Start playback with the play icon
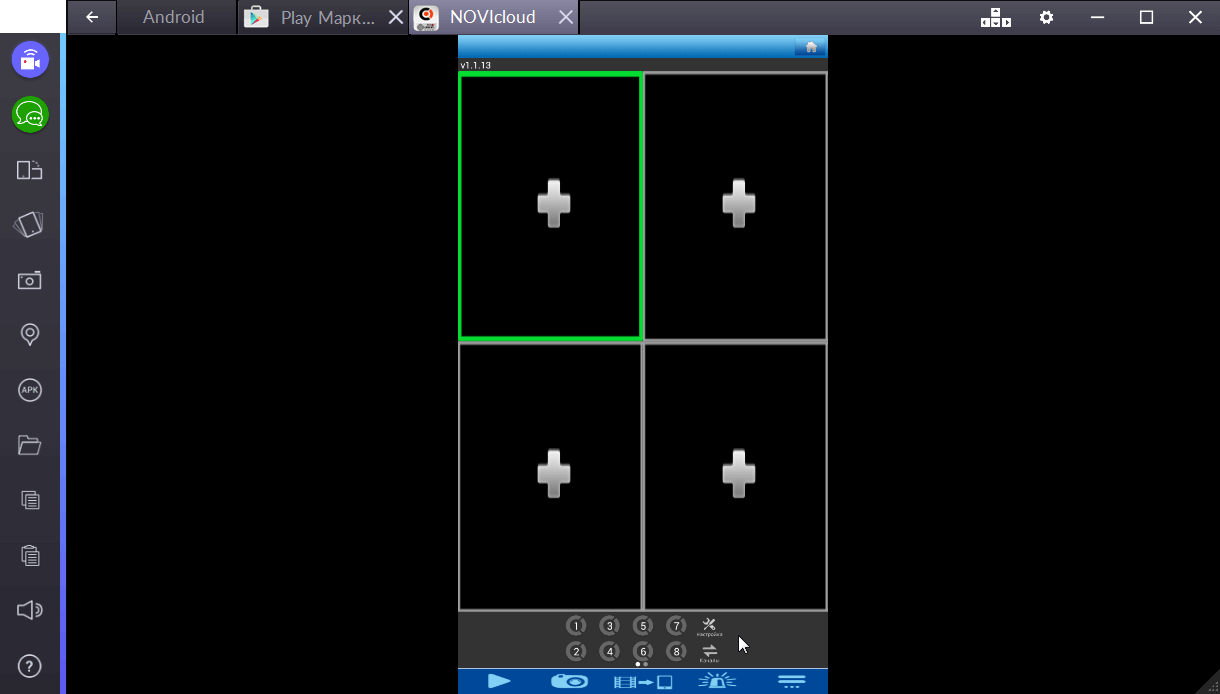The image size is (1220, 694). [x=499, y=681]
